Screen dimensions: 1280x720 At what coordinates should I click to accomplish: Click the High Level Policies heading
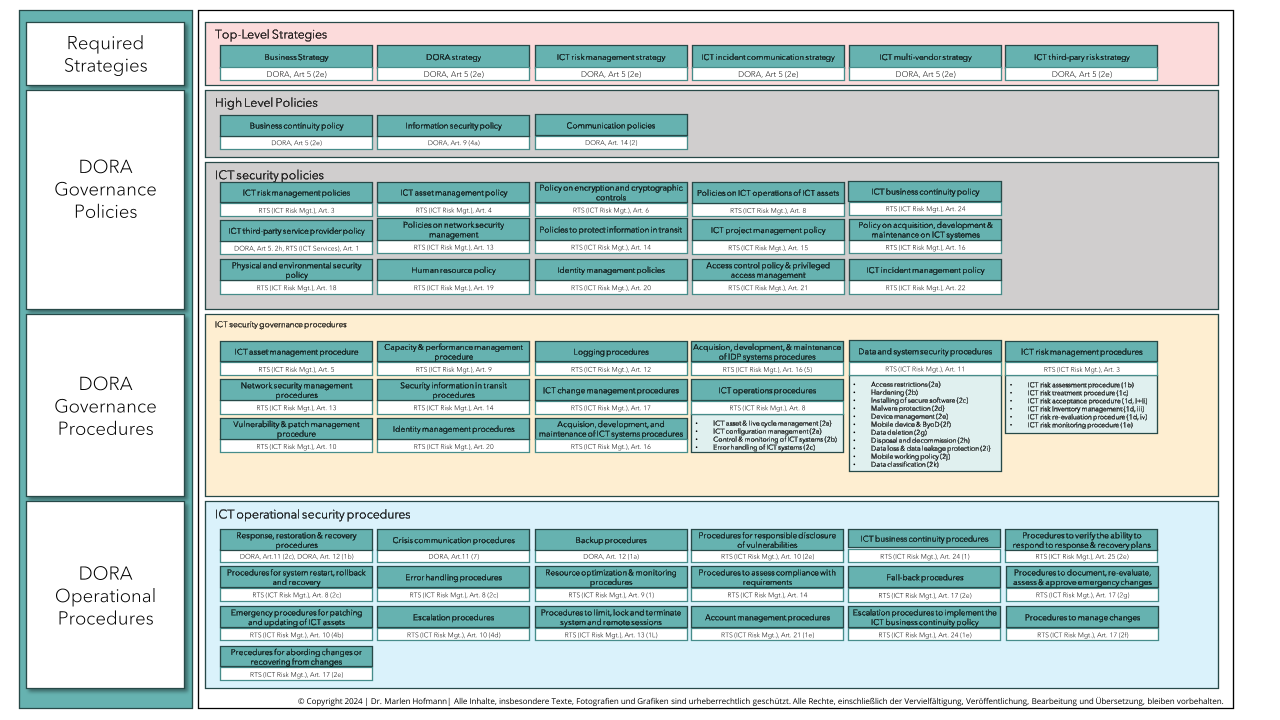(266, 102)
